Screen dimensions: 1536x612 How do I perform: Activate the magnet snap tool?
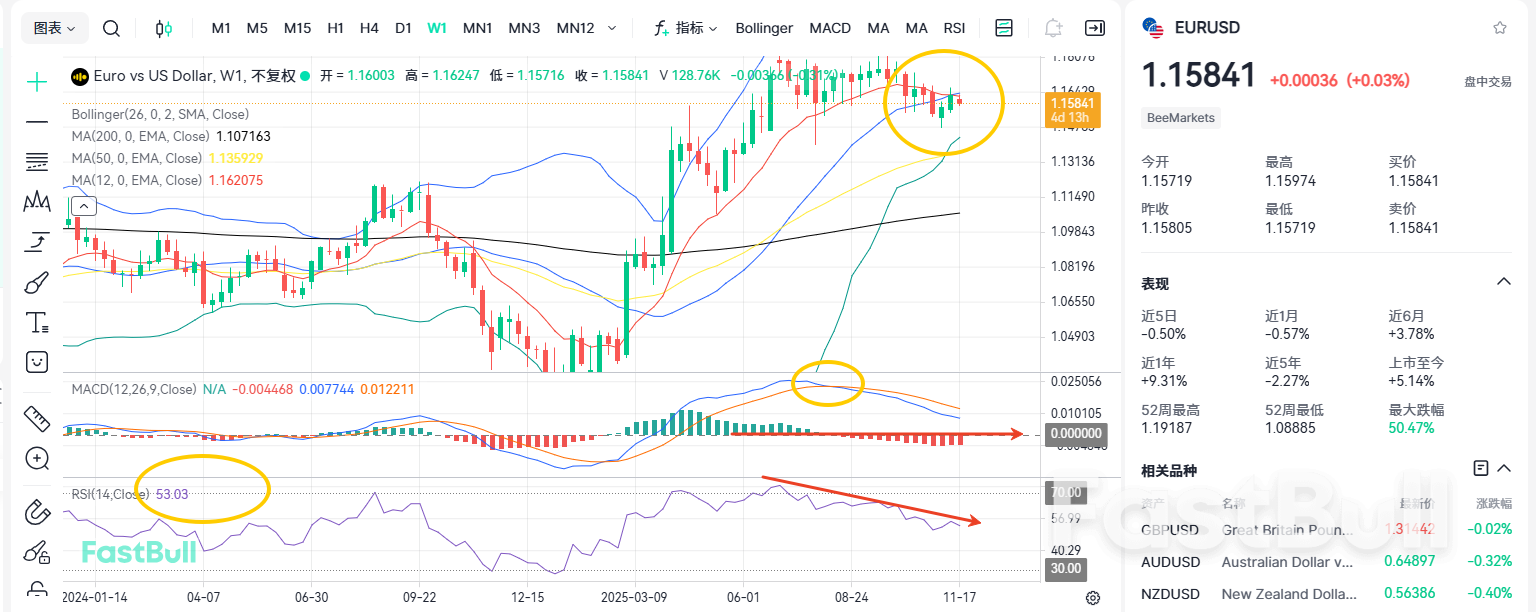point(36,510)
